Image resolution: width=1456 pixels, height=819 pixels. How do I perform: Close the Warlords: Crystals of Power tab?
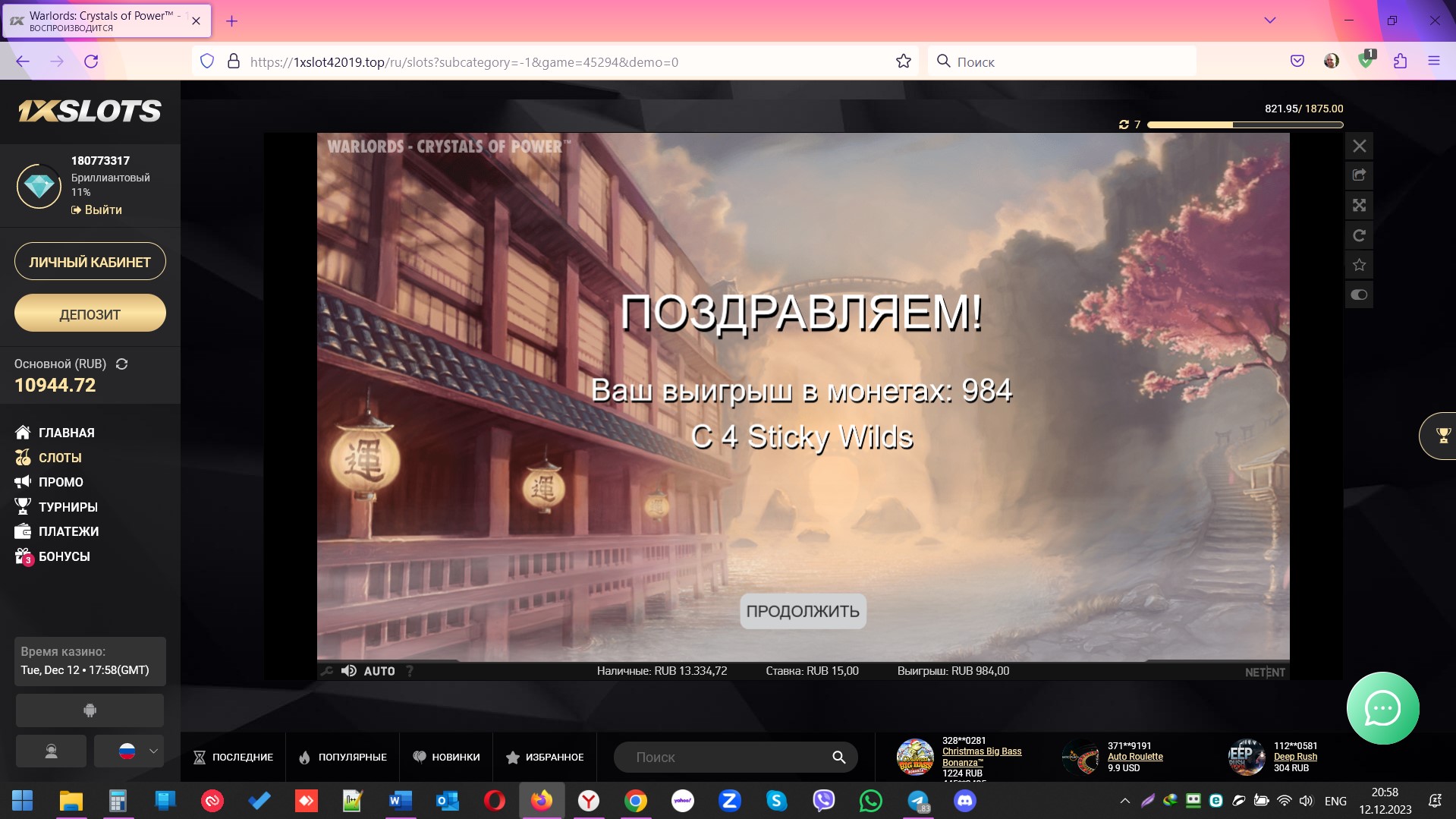196,21
